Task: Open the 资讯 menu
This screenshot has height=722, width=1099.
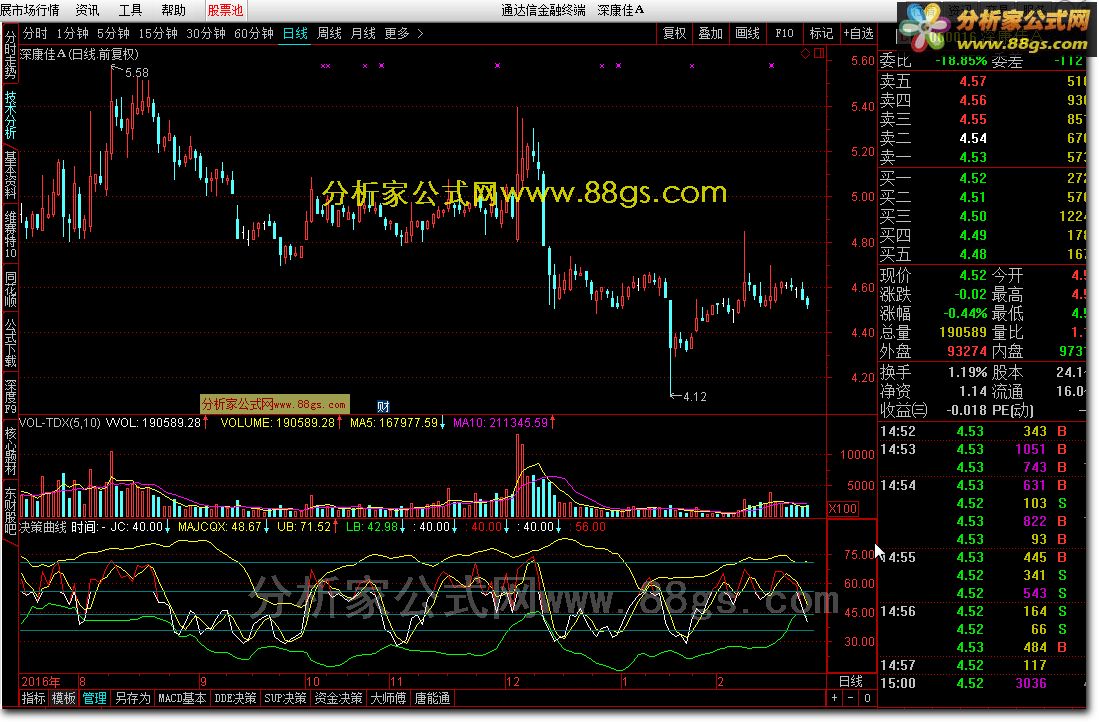Action: [x=88, y=10]
